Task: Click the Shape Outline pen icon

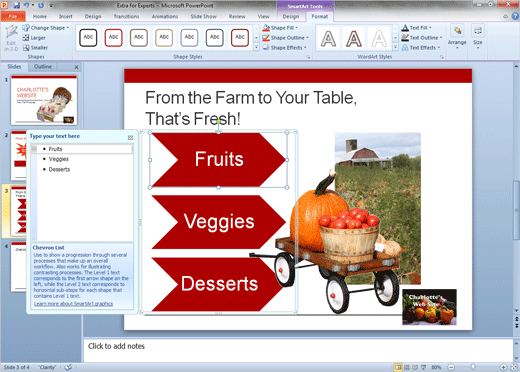Action: (x=266, y=38)
